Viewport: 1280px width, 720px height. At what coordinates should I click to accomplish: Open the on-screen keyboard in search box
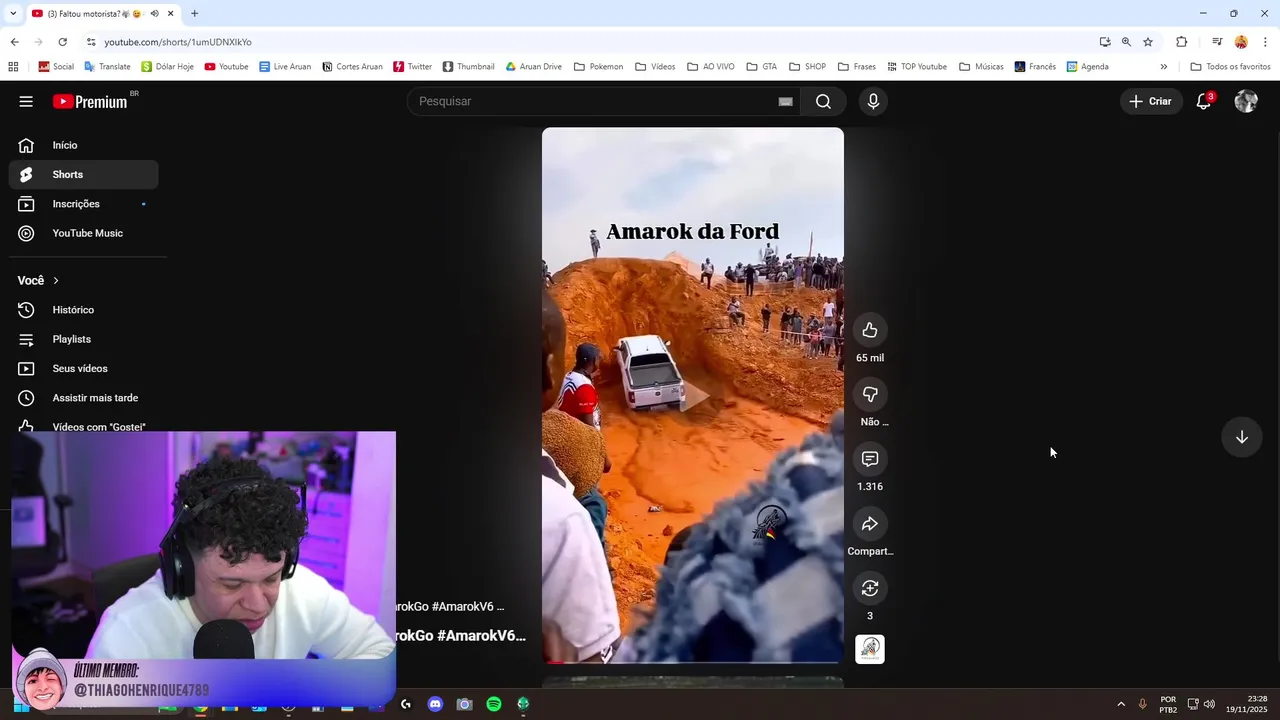coord(785,101)
